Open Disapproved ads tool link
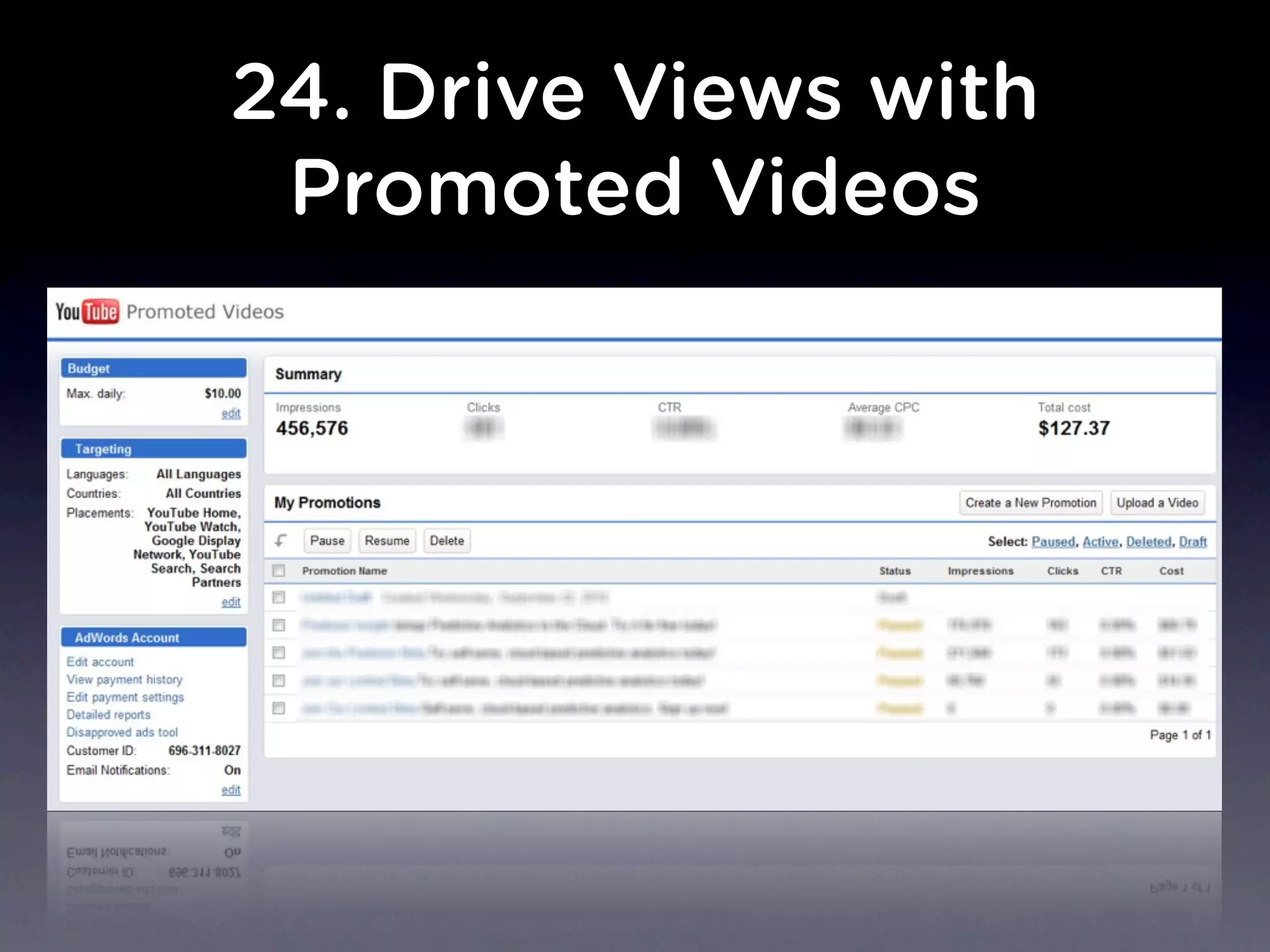The height and width of the screenshot is (952, 1270). 122,732
